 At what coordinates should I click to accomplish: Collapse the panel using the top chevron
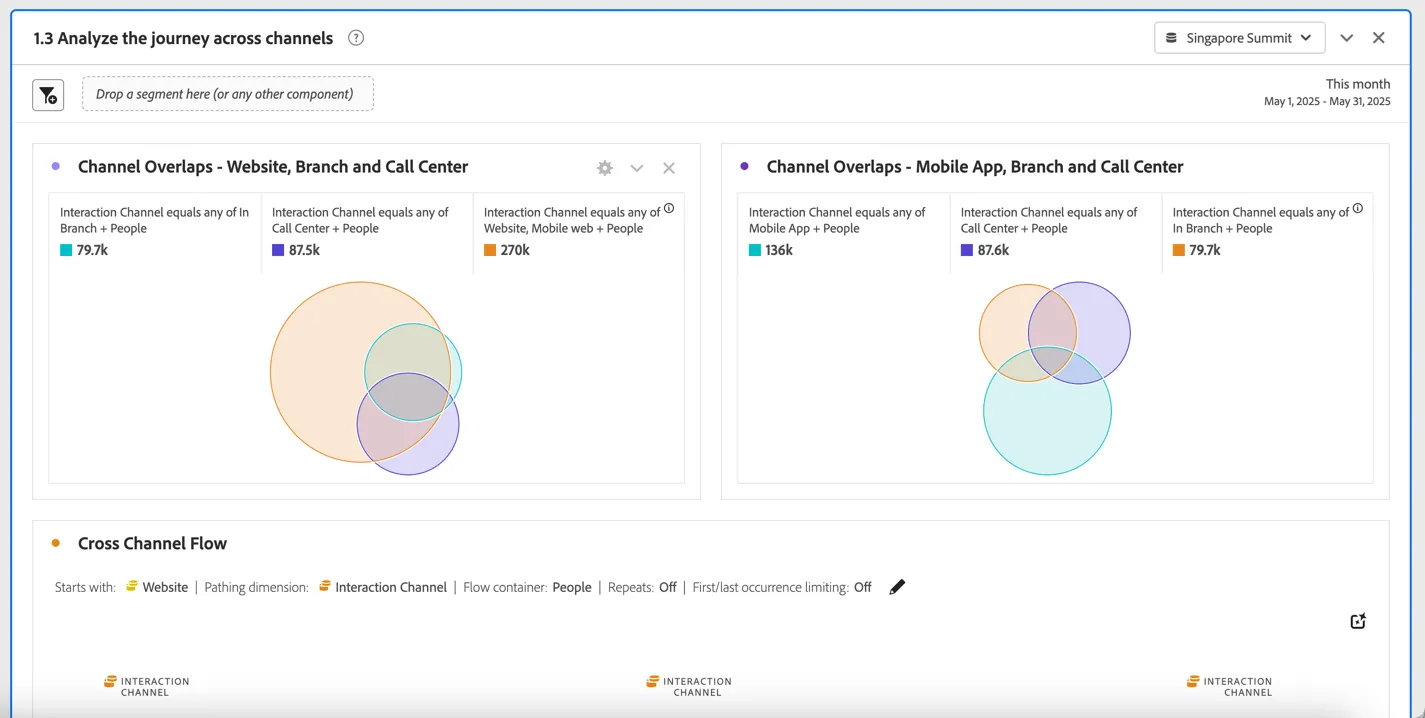pyautogui.click(x=1347, y=38)
